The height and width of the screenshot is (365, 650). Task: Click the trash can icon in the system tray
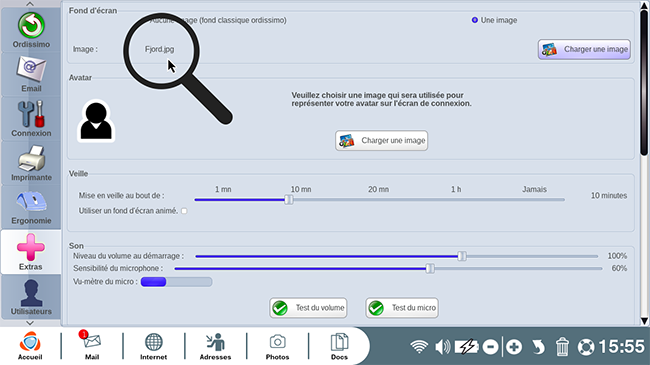coord(562,347)
